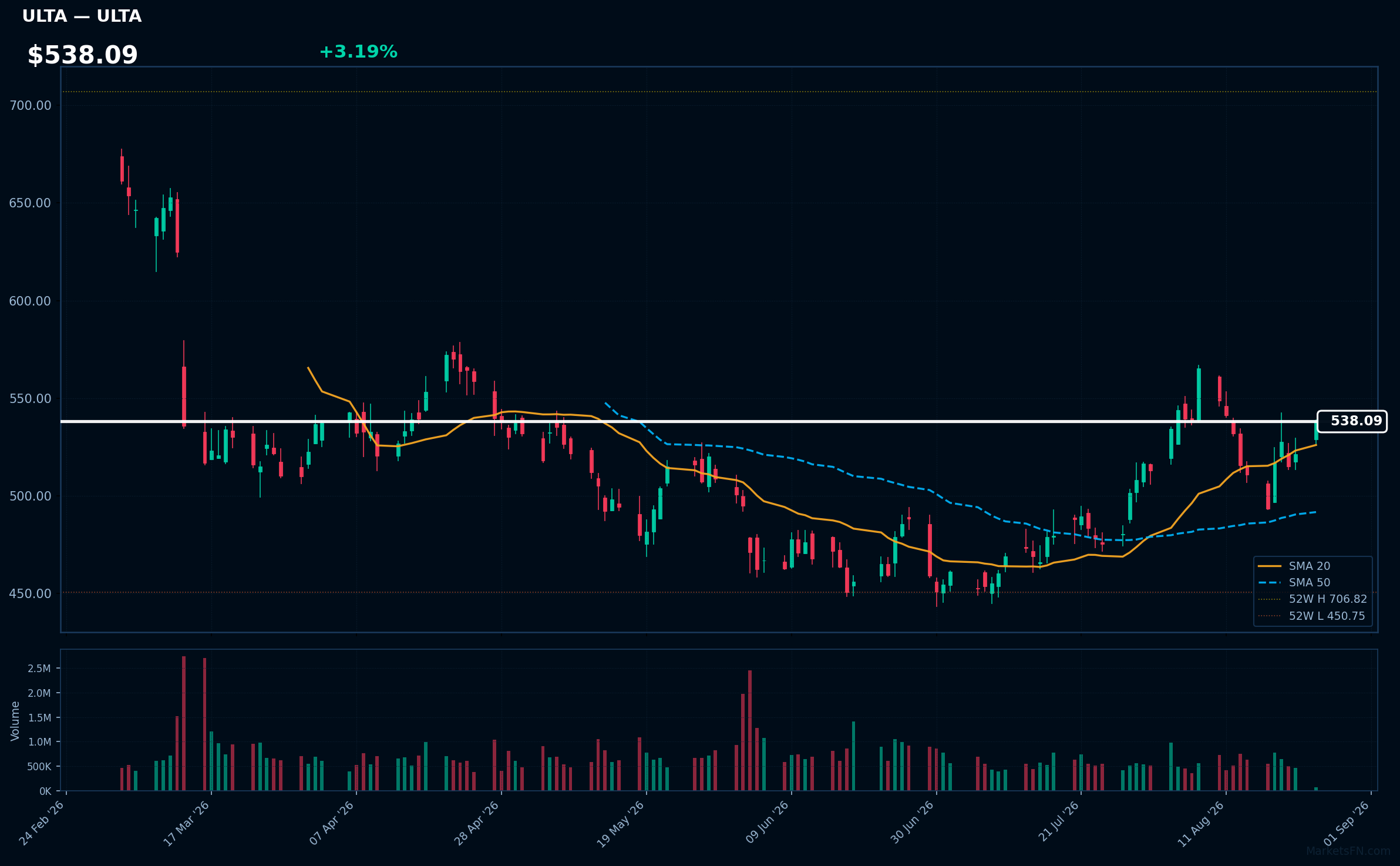This screenshot has width=1400, height=866.
Task: Click the 700.00 price axis label
Action: [x=30, y=106]
